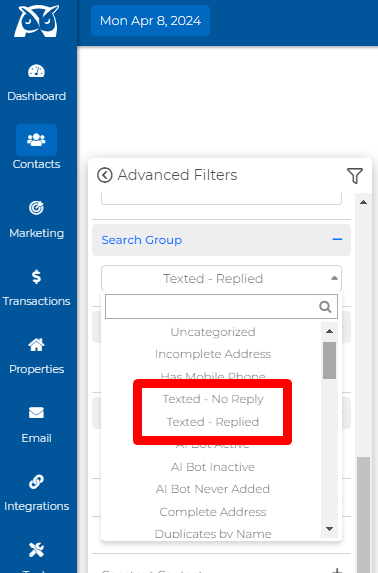Click the minus icon on Search Group
Viewport: 378px width, 573px height.
pyautogui.click(x=337, y=240)
